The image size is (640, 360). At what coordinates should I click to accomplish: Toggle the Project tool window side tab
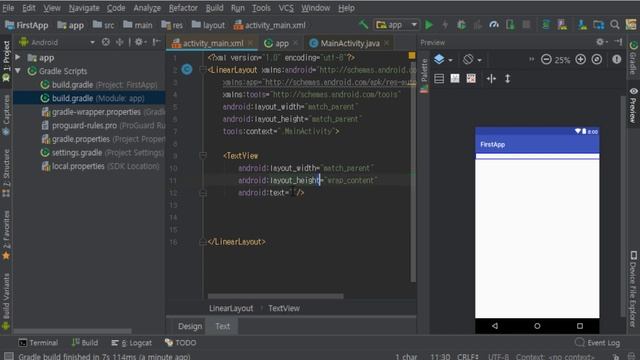[6, 61]
